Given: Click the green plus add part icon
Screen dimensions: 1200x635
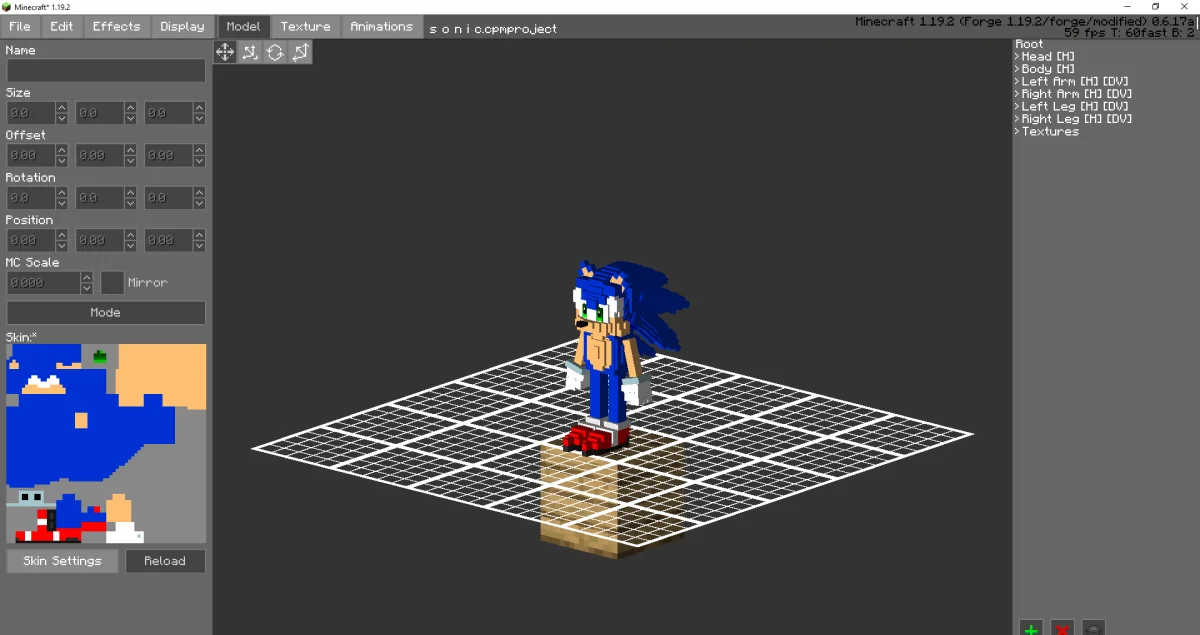Looking at the screenshot, I should [x=1031, y=629].
